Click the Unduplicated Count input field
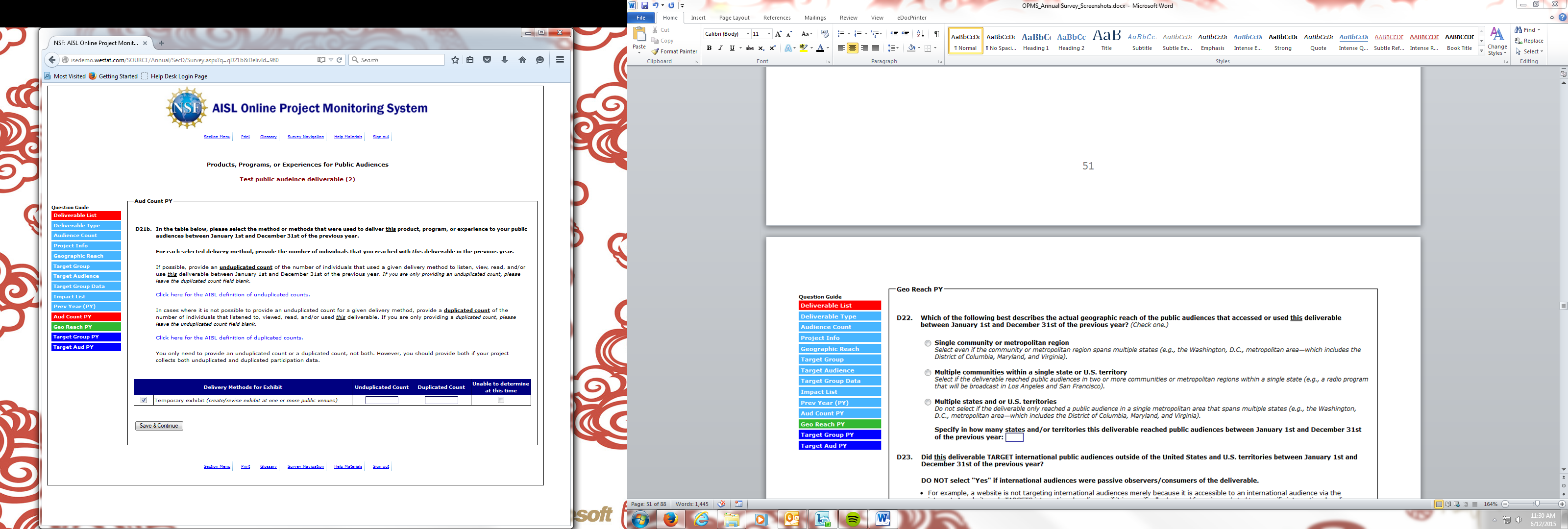 [382, 400]
